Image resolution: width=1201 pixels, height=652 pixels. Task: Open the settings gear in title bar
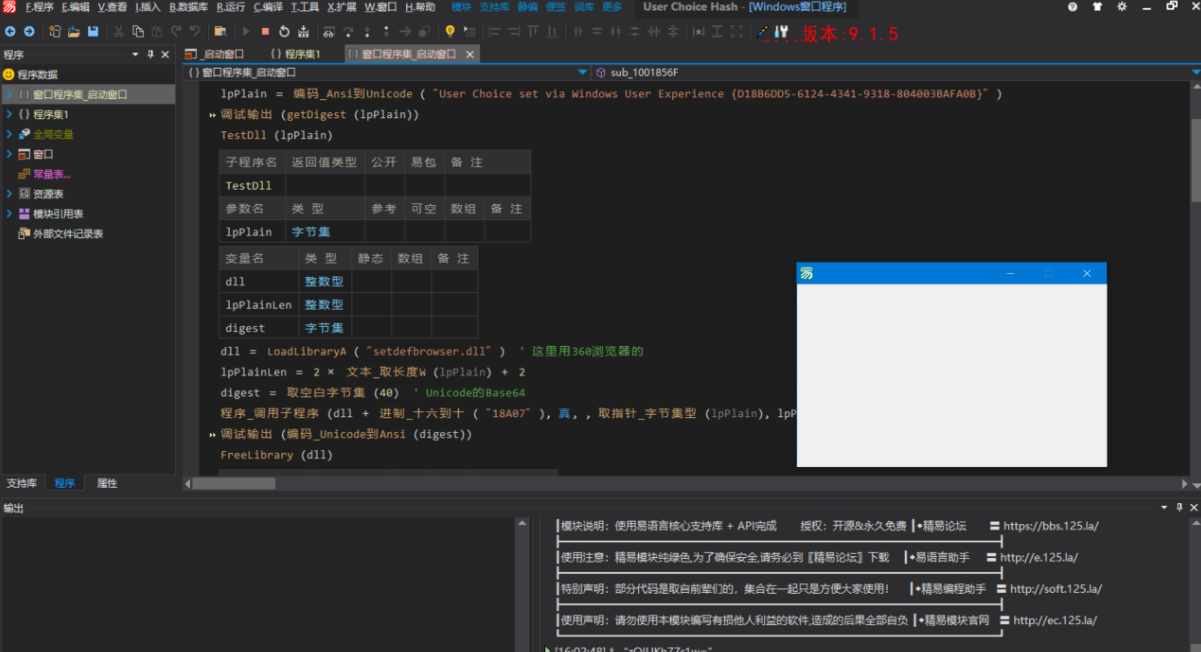tap(1122, 7)
